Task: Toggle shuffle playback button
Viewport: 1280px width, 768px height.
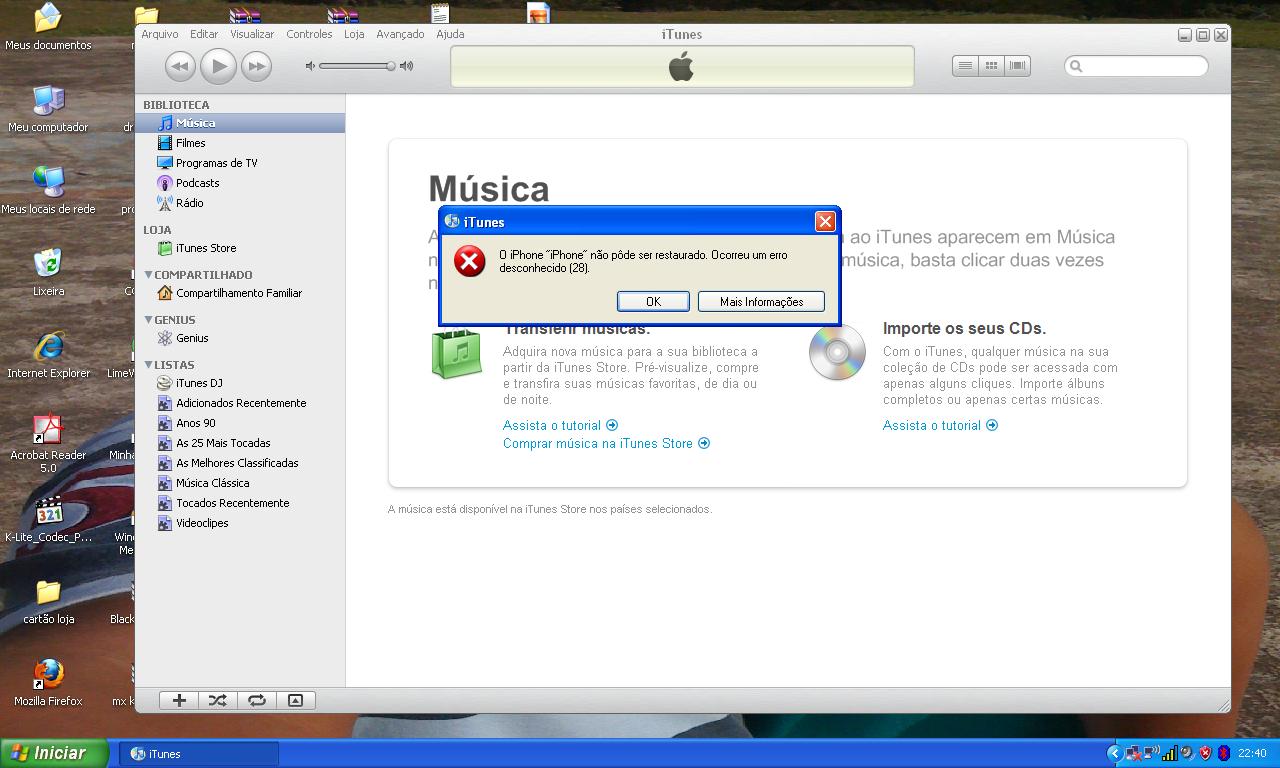Action: pos(217,701)
